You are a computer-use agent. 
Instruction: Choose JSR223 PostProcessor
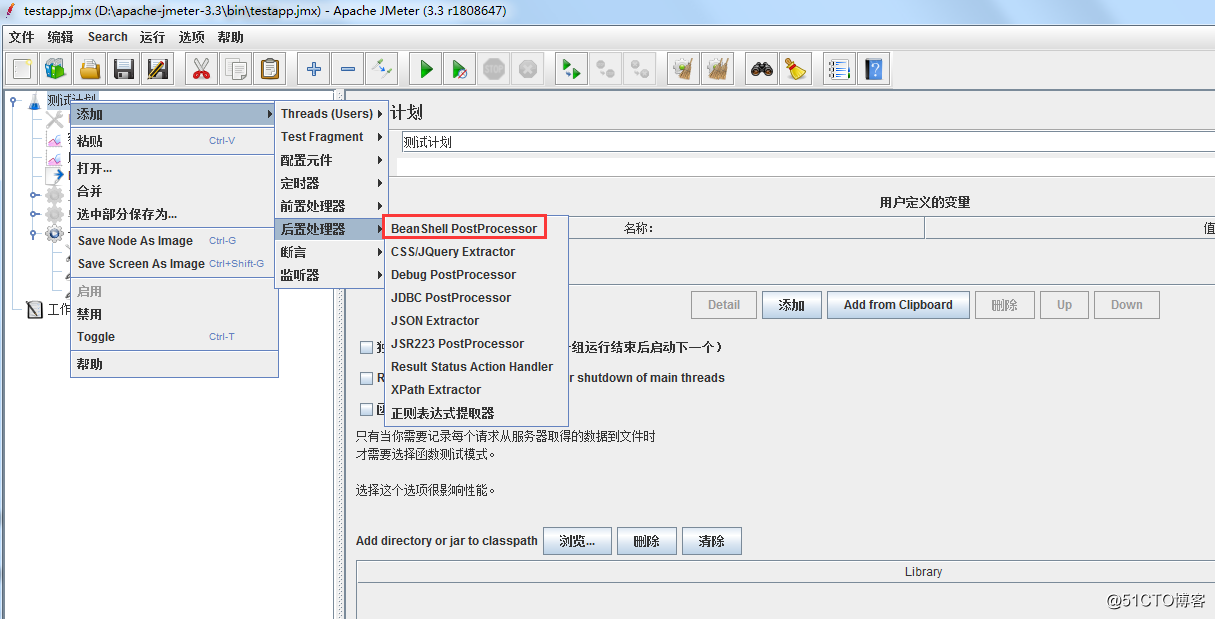476,344
